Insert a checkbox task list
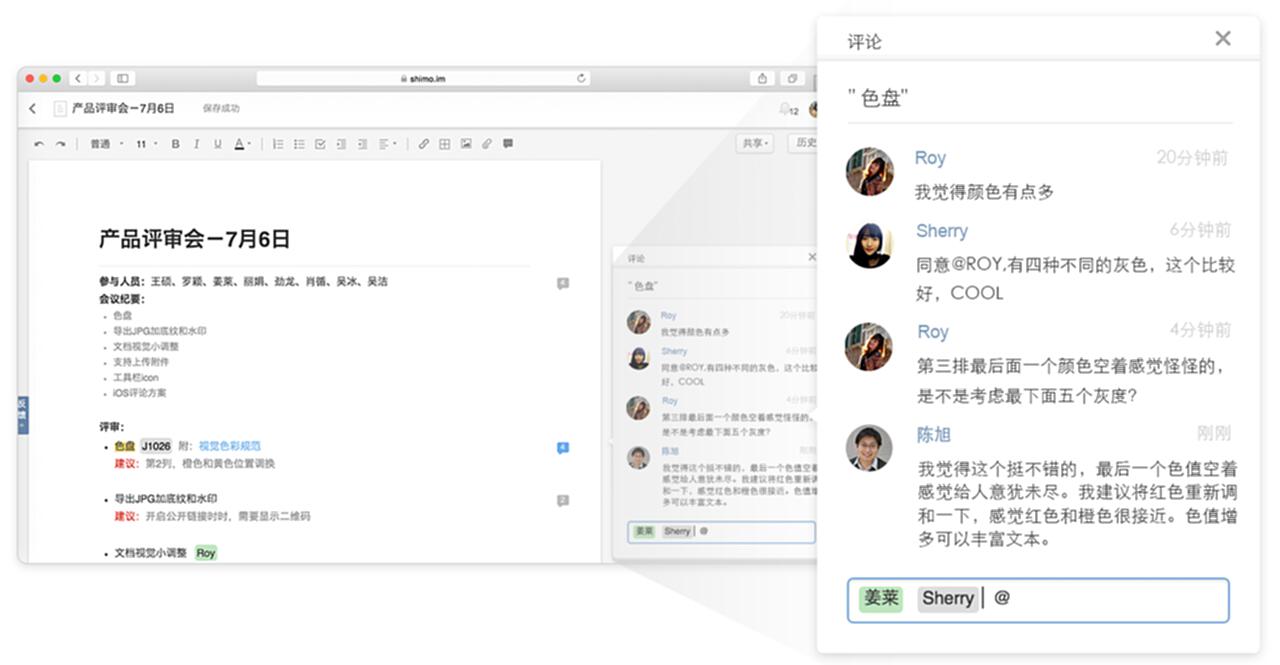 [x=320, y=144]
